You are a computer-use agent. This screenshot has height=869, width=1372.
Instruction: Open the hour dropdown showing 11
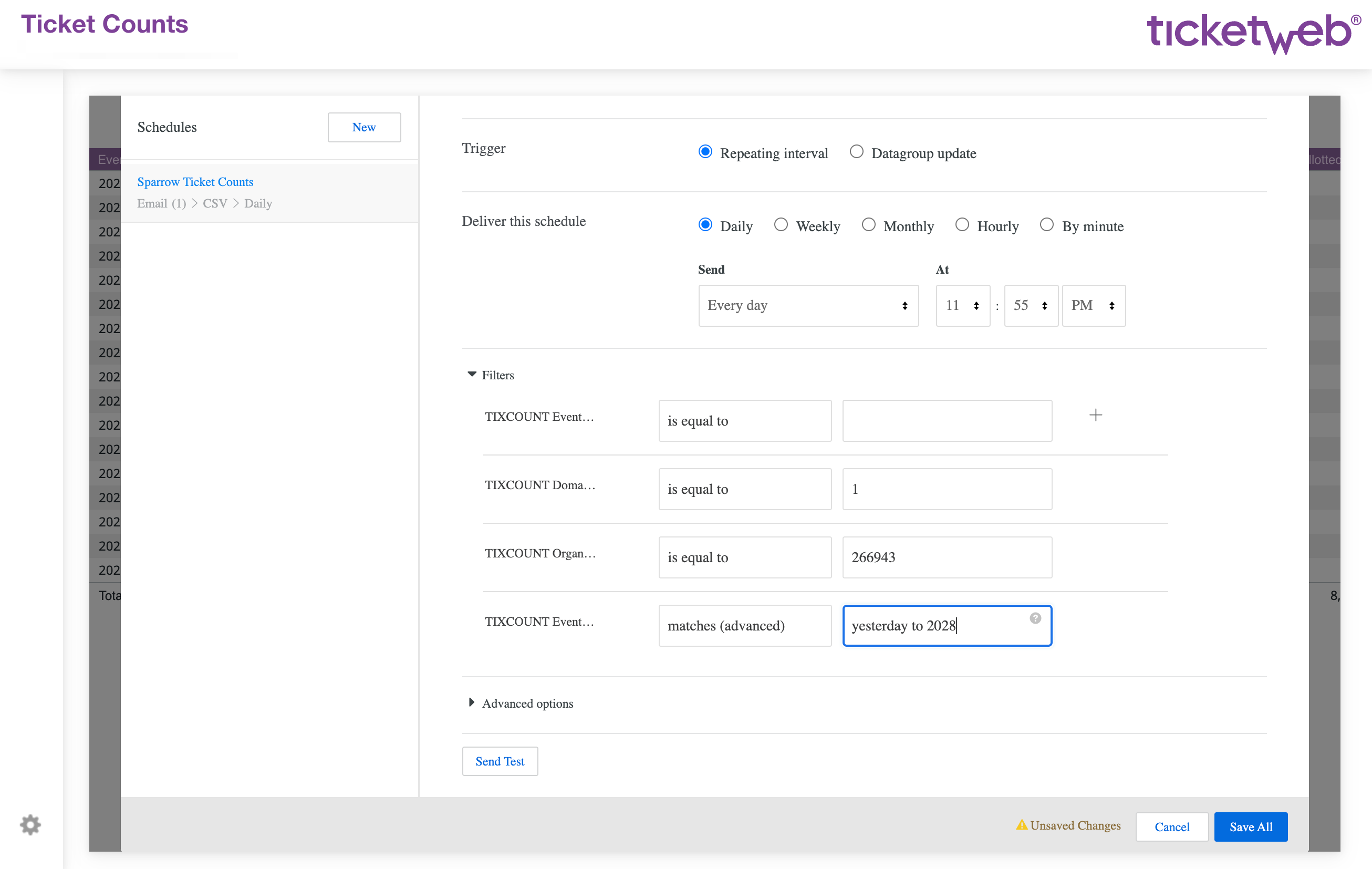962,305
